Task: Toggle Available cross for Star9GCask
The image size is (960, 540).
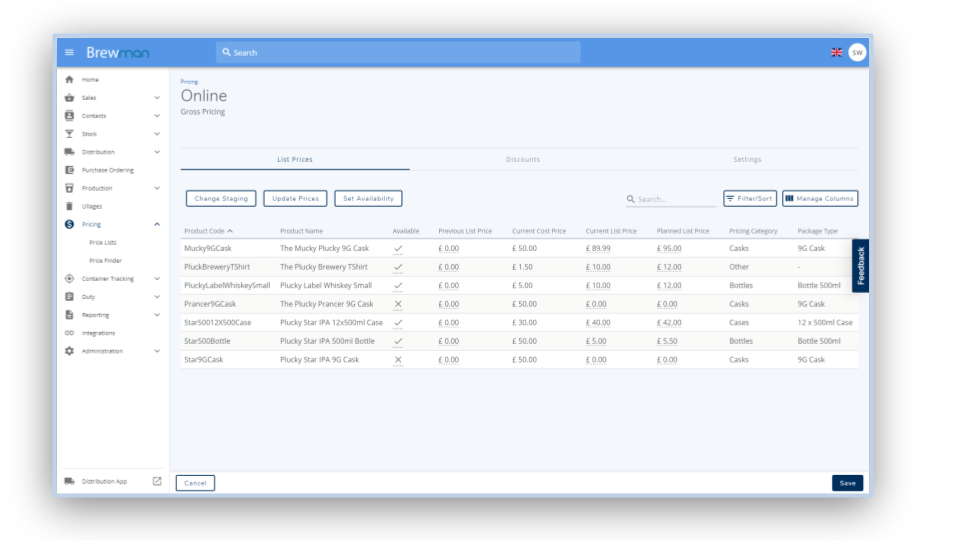Action: (x=398, y=360)
